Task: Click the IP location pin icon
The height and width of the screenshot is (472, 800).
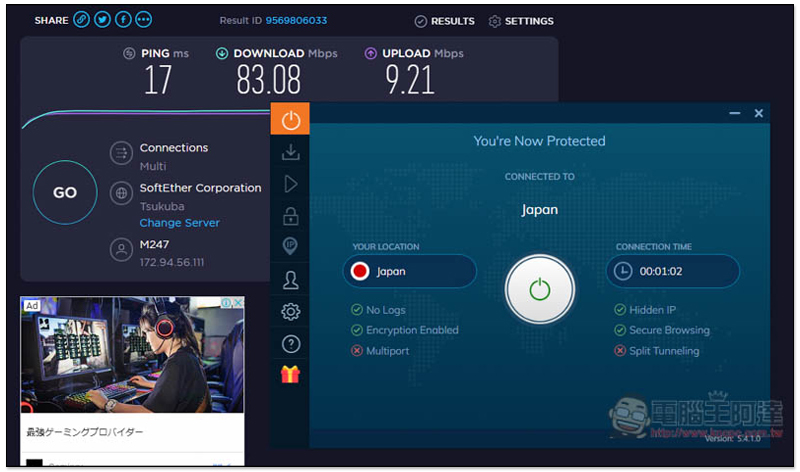Action: click(x=290, y=246)
